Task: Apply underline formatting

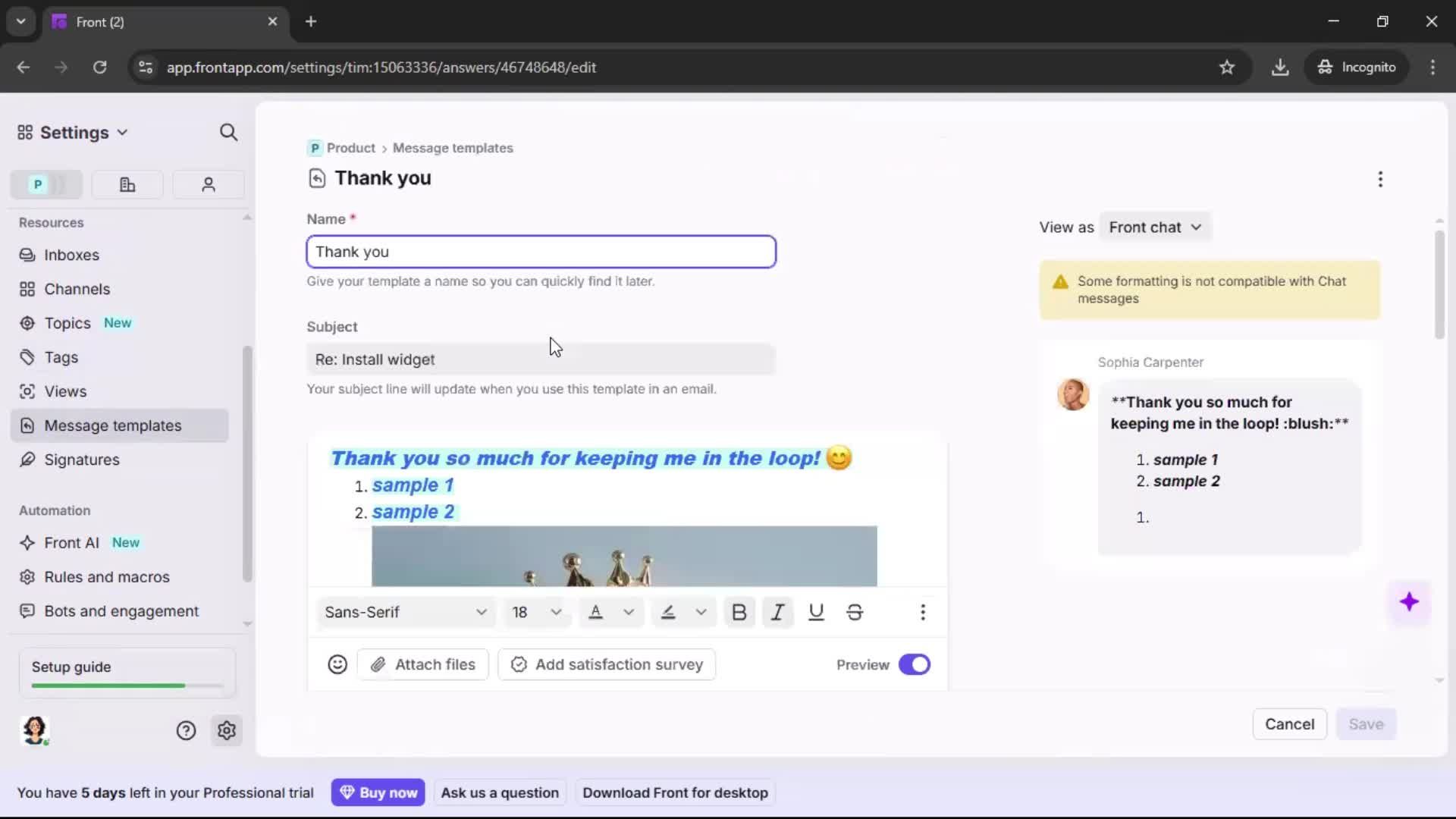Action: coord(816,612)
